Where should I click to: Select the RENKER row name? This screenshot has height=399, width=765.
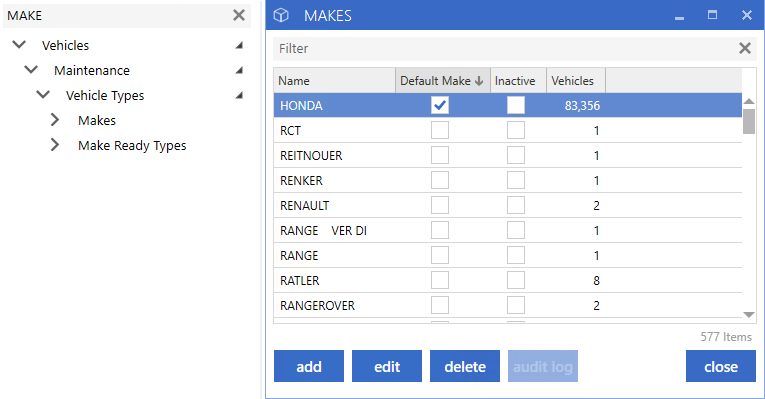[301, 180]
